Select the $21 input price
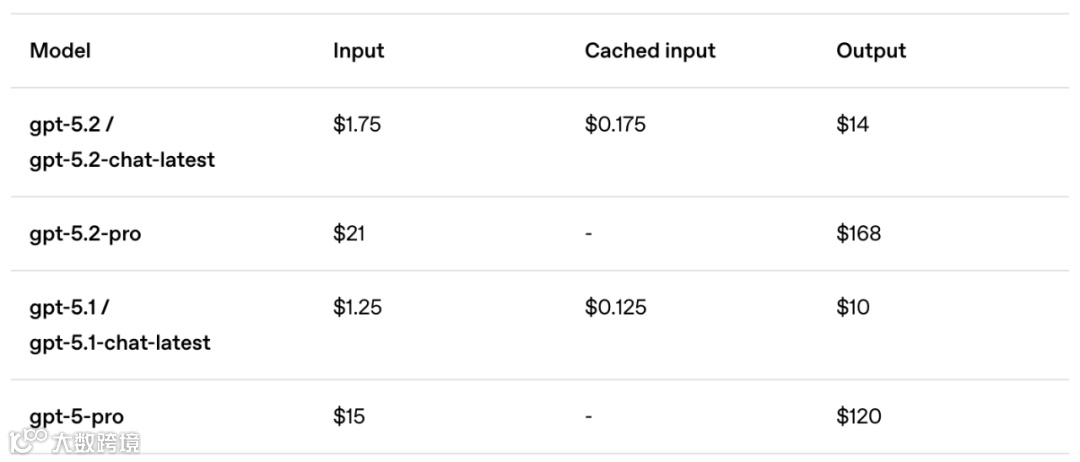This screenshot has width=1080, height=462. point(349,234)
